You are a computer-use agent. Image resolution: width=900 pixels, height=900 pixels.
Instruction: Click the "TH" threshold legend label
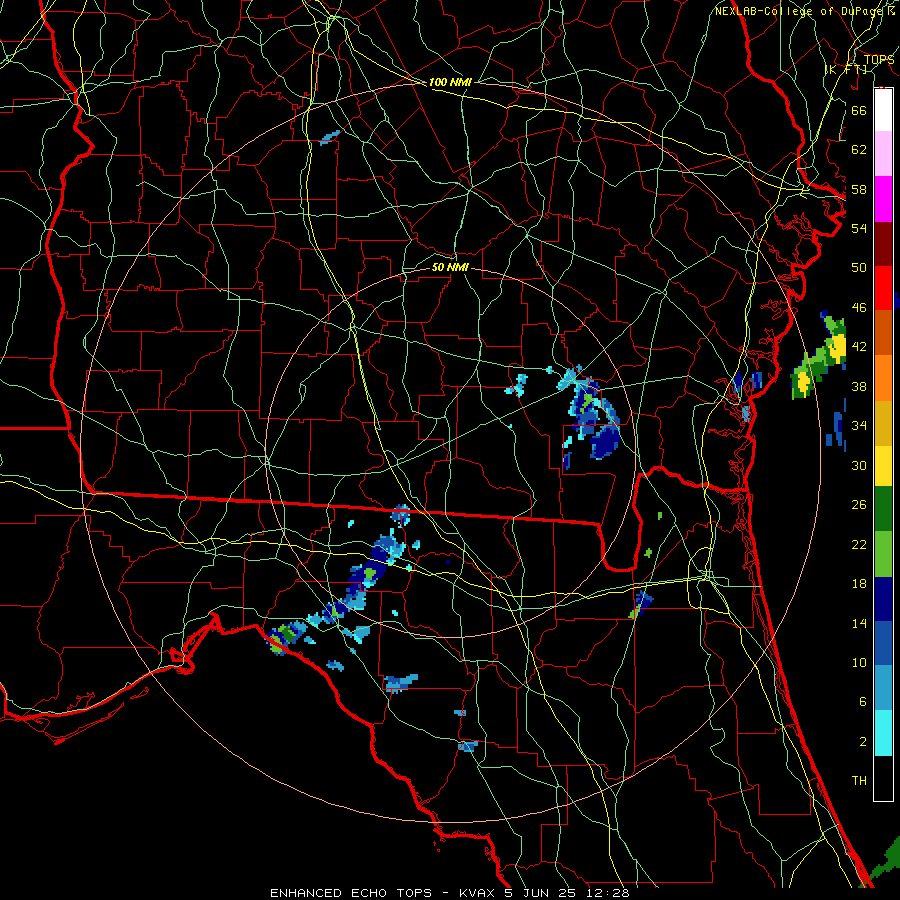(x=859, y=781)
